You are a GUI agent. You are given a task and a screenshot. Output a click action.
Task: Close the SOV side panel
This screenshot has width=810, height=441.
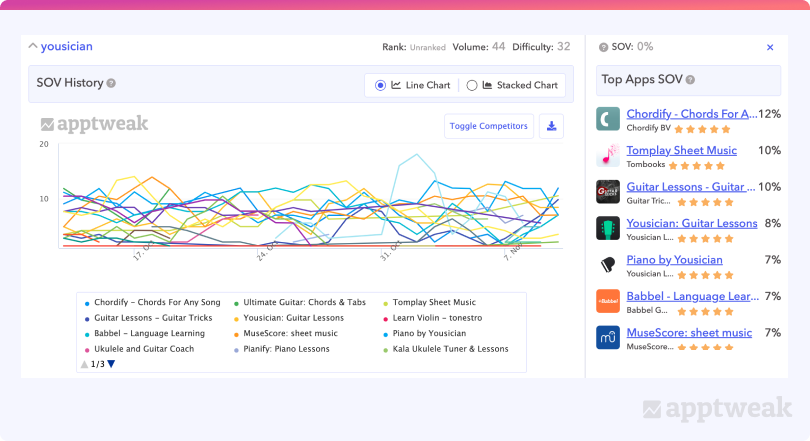click(x=770, y=48)
